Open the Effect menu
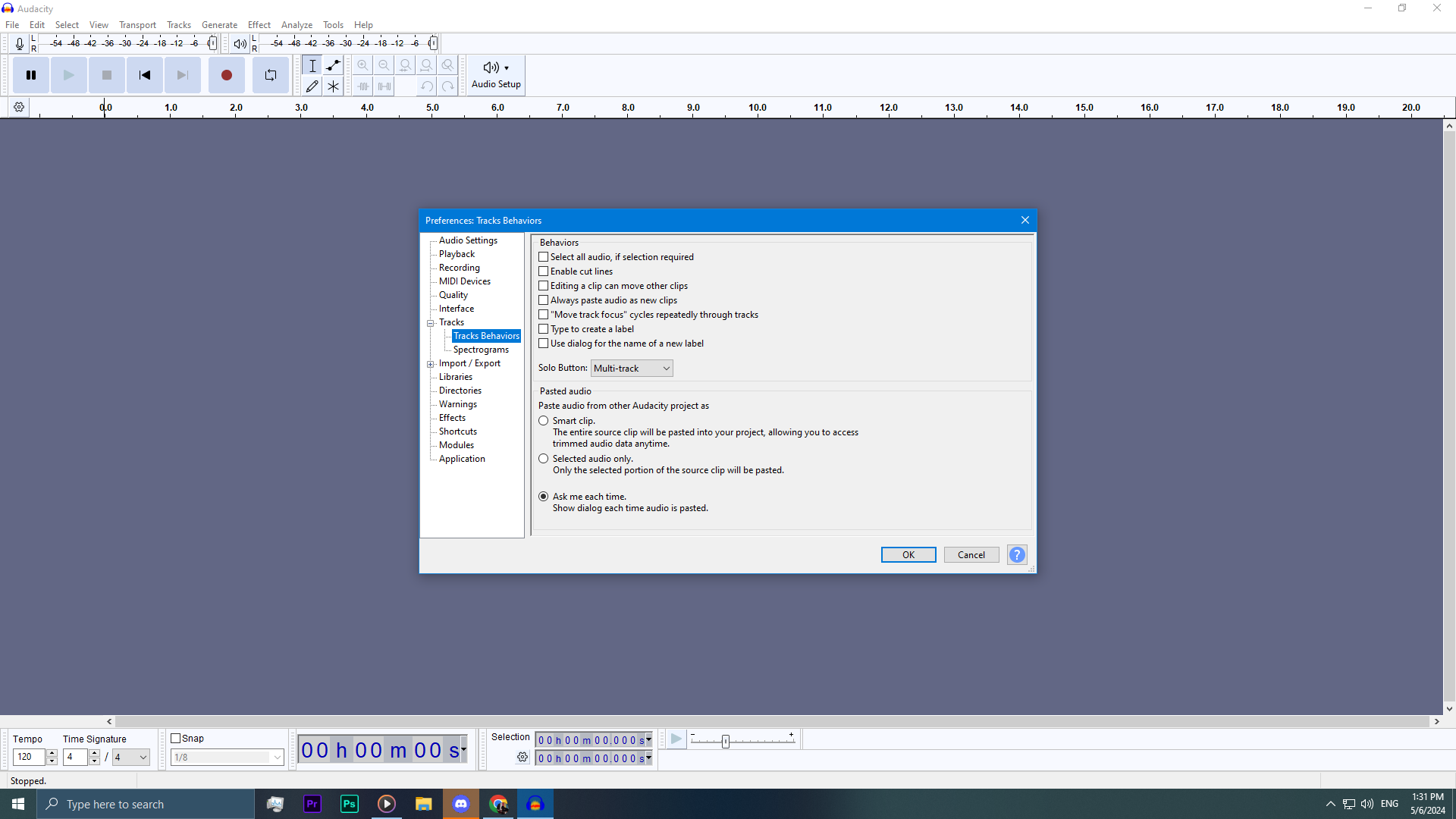The height and width of the screenshot is (819, 1456). click(x=259, y=25)
